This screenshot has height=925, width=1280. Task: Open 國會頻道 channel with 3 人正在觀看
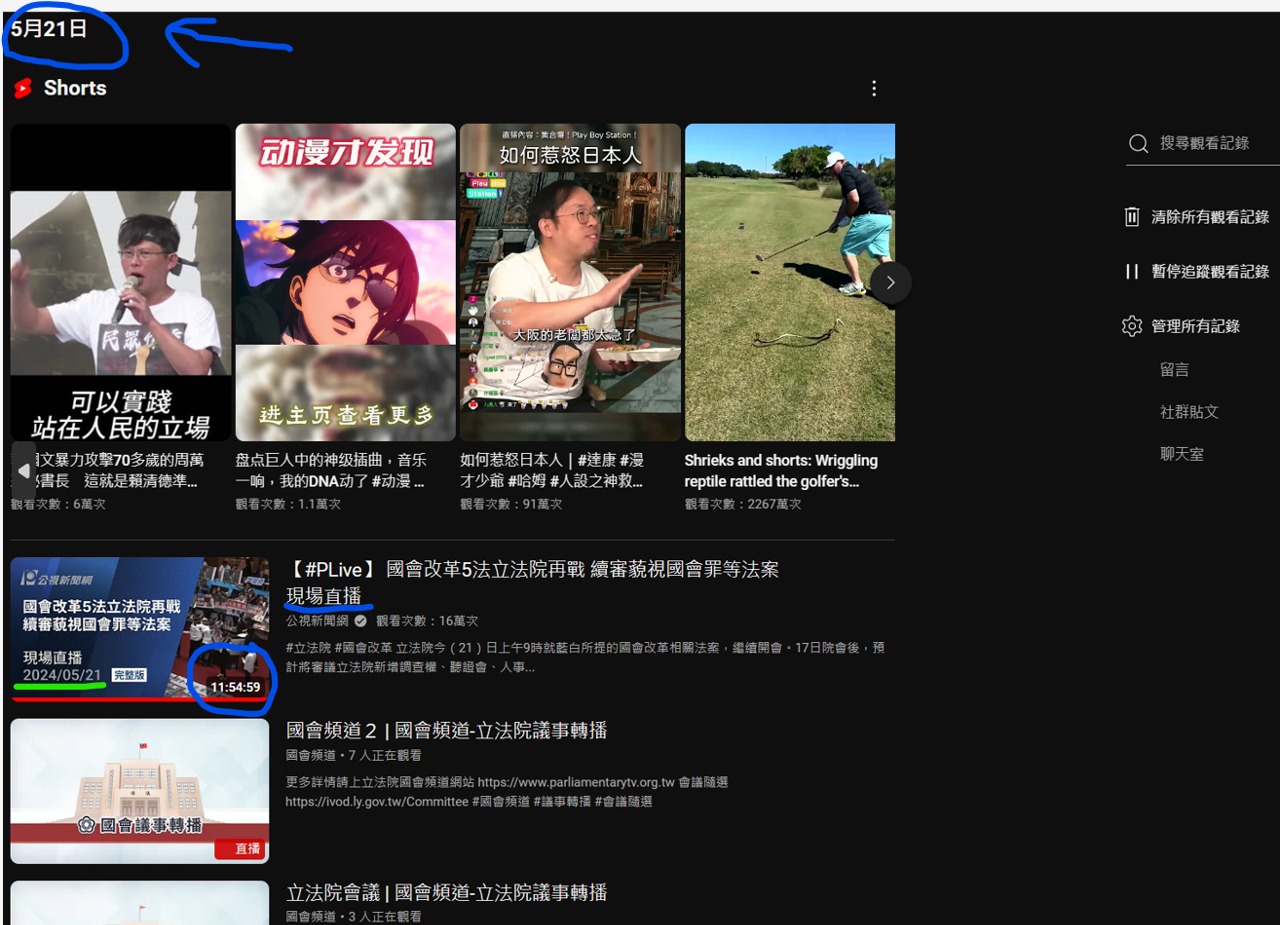click(x=310, y=917)
